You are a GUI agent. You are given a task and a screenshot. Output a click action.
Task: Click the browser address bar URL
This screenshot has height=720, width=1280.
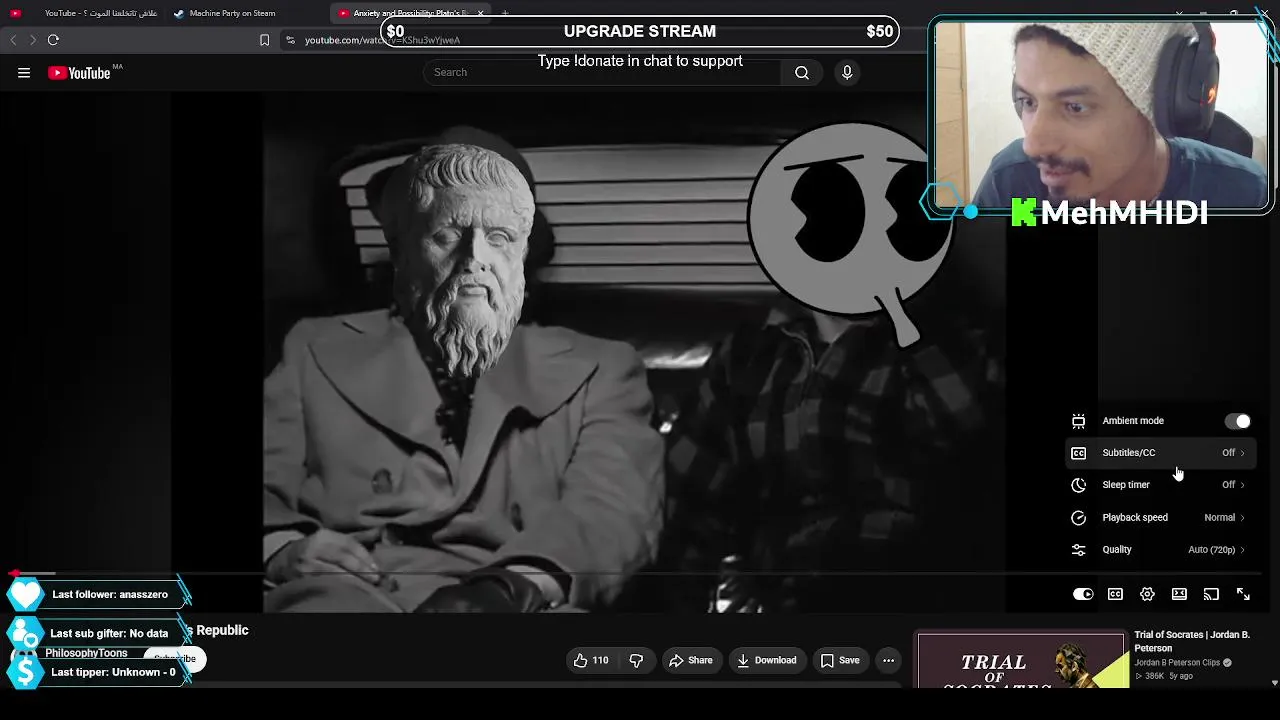click(x=382, y=40)
